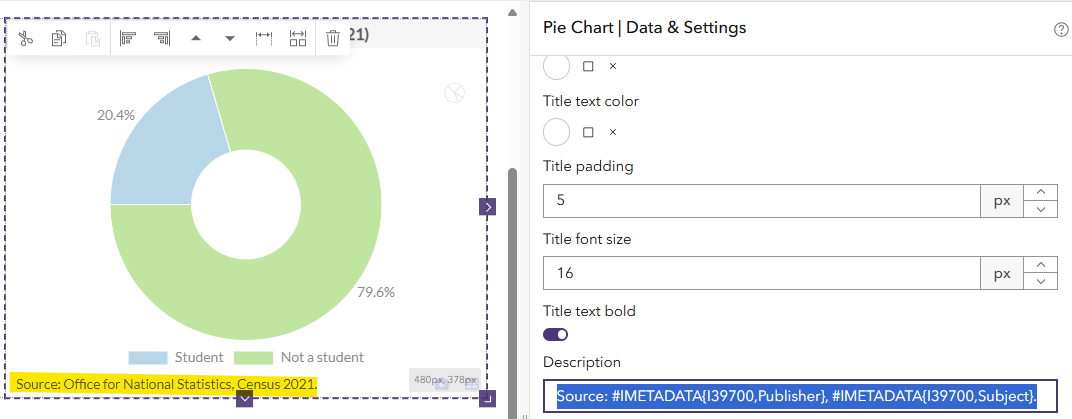The height and width of the screenshot is (419, 1072).
Task: Open the help icon in settings header
Action: tap(1061, 29)
